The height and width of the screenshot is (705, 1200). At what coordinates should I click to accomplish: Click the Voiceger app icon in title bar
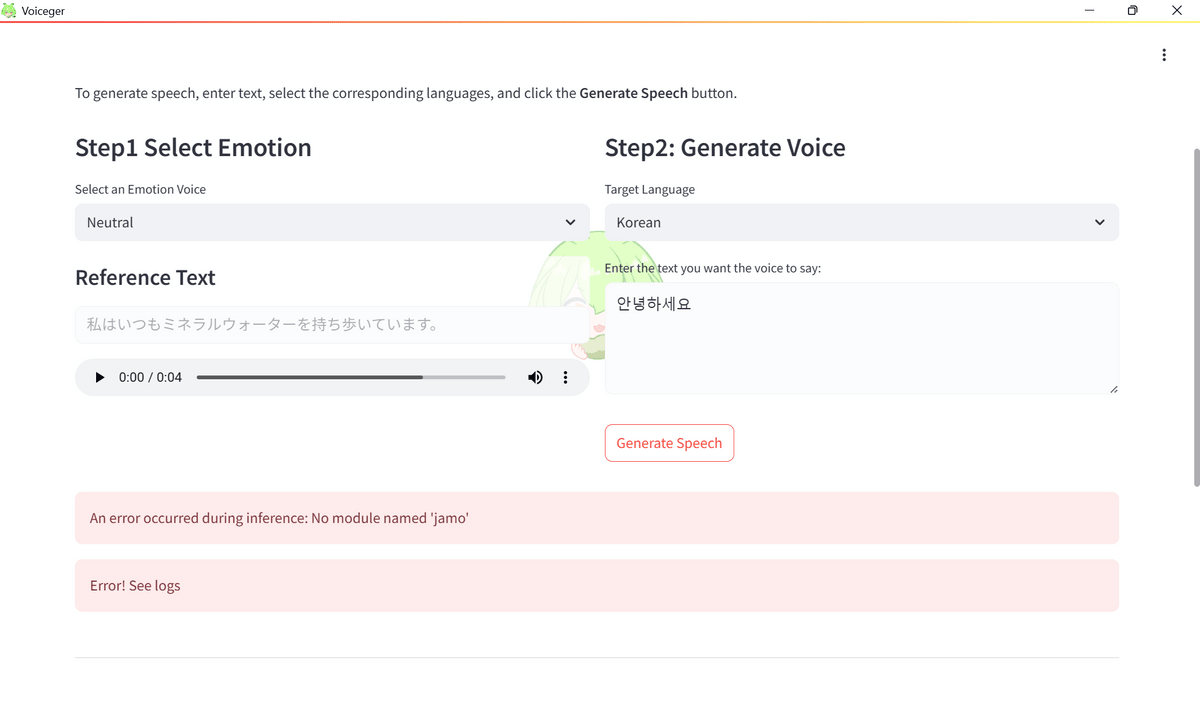[10, 11]
